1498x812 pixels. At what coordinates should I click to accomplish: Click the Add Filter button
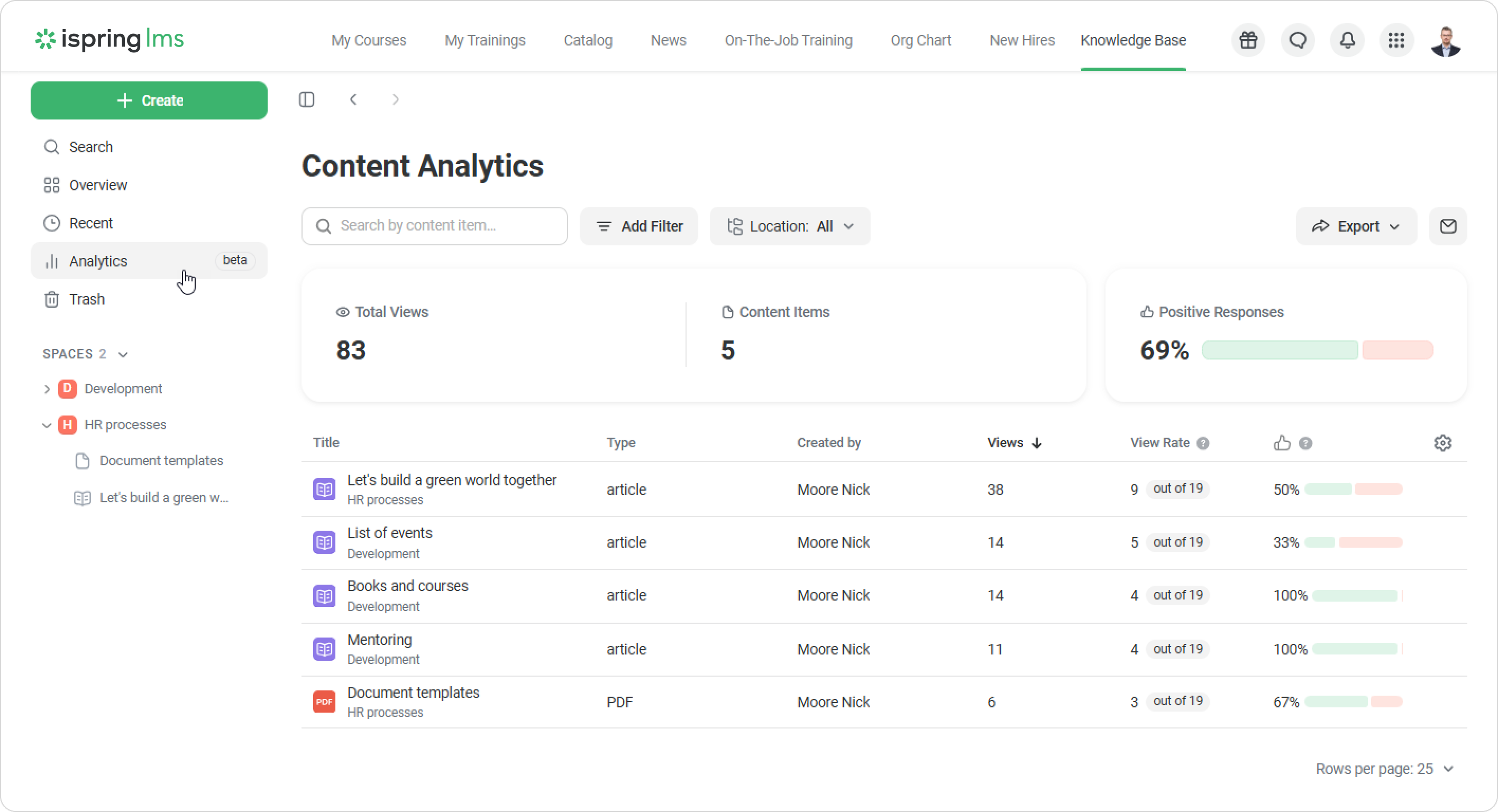[638, 226]
